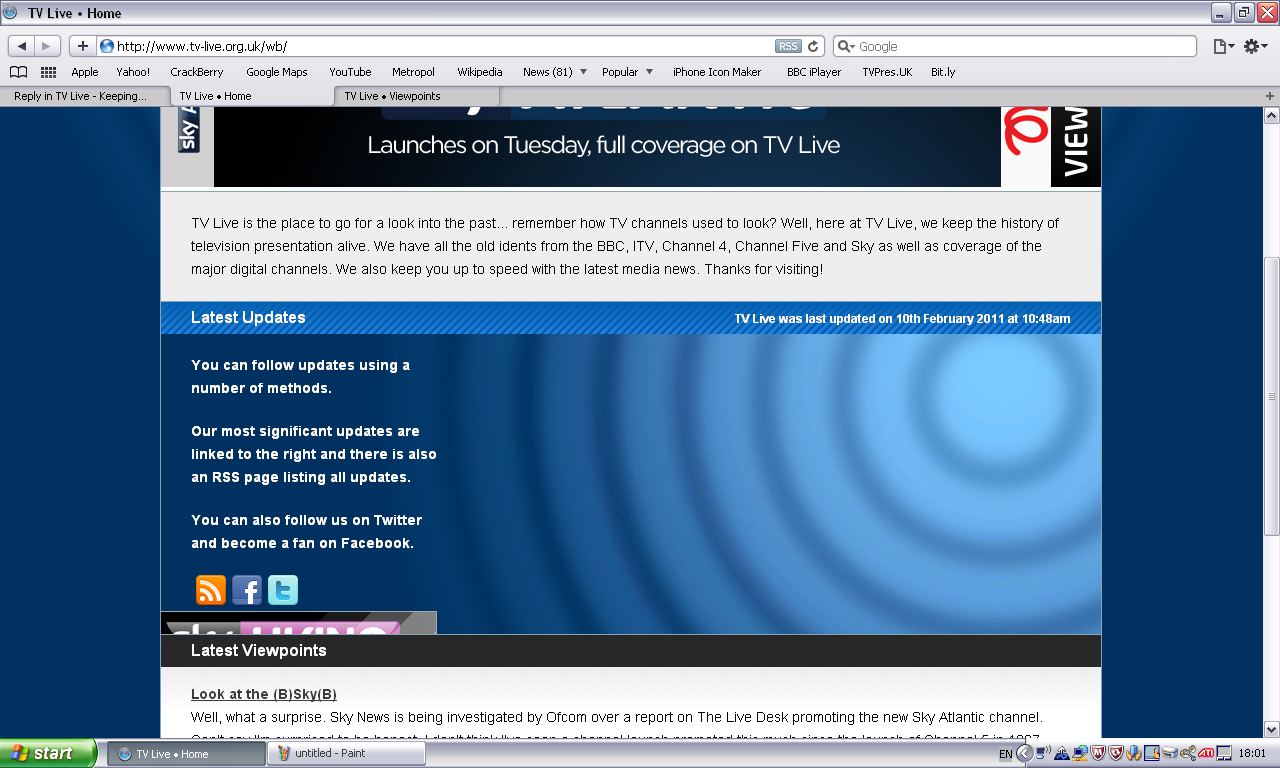Expand the Popular bookmarks folder

point(627,72)
